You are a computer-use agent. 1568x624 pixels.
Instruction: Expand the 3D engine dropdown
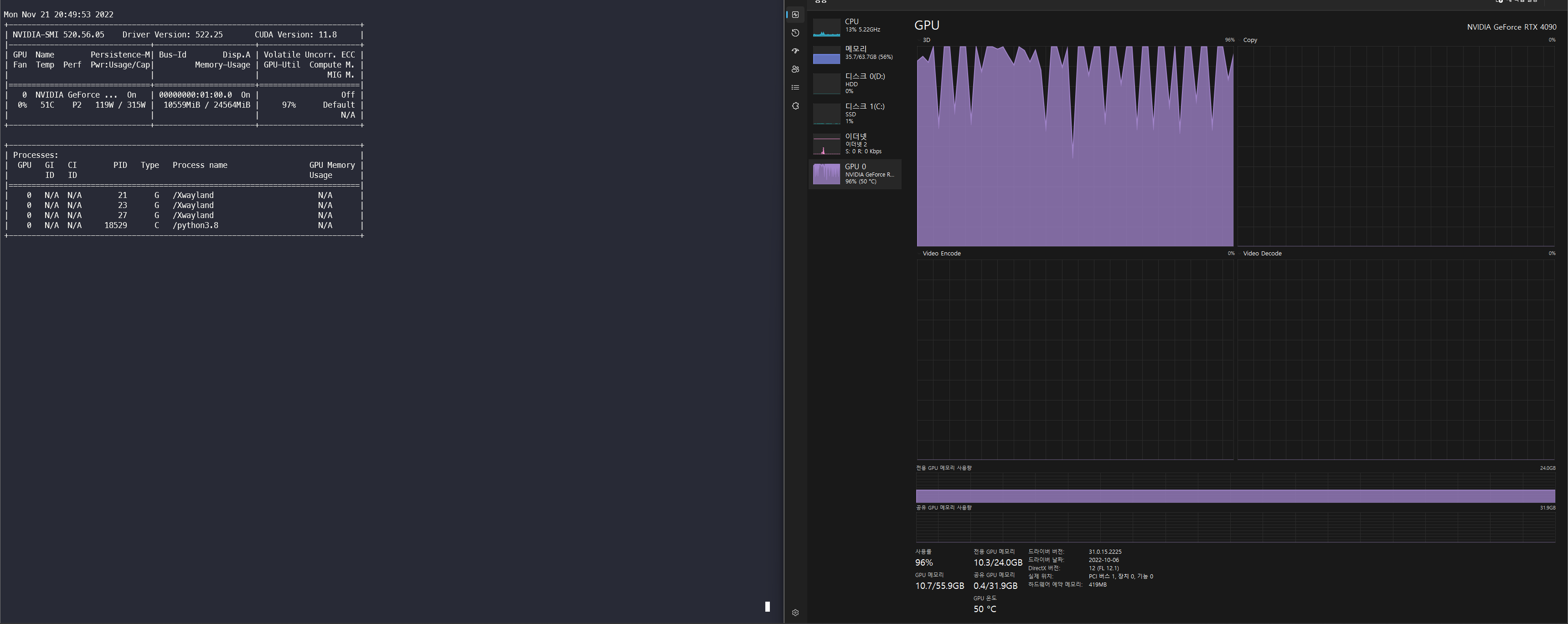(x=926, y=40)
